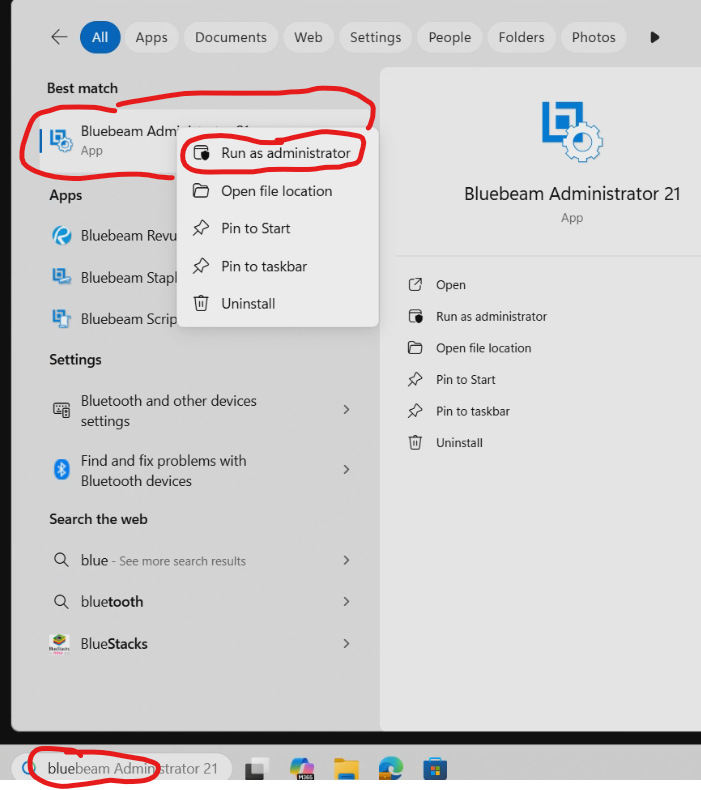Switch to the Apps filter tab
Viewport: 701px width, 790px height.
tap(151, 37)
